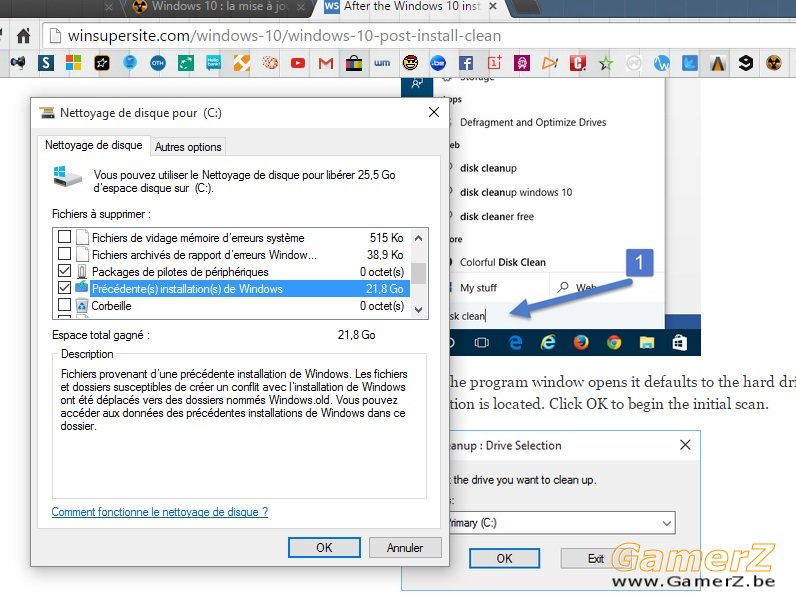Click Task View icon in screenshot taskbar
Viewport: 796px width, 597px height.
tap(482, 343)
